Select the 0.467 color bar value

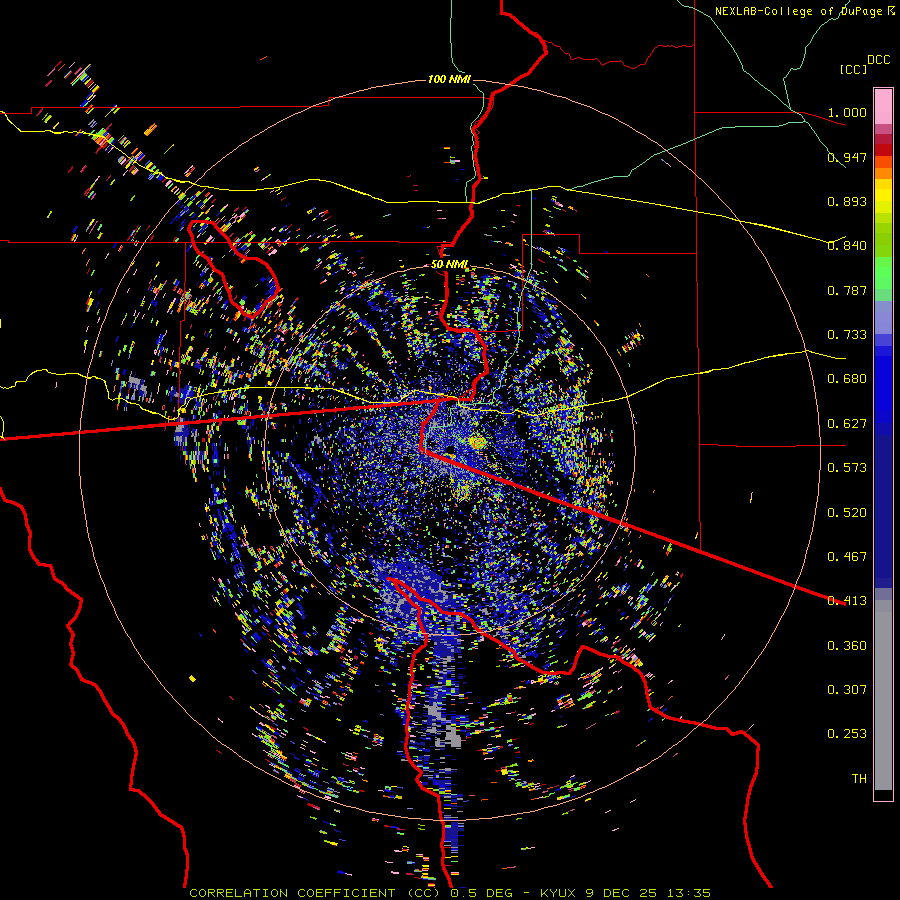click(x=847, y=557)
